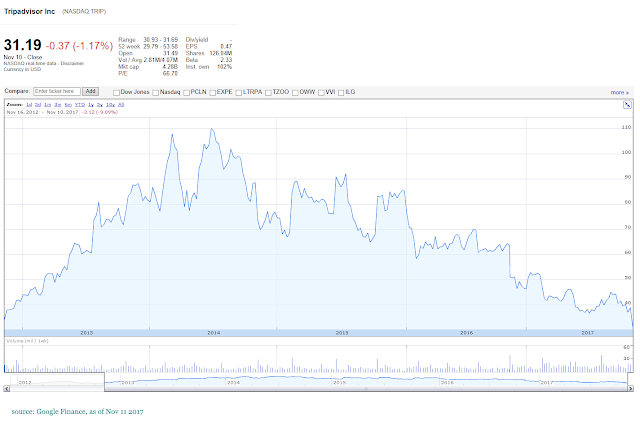
Task: Toggle the ILG checkbox
Action: 341,93
